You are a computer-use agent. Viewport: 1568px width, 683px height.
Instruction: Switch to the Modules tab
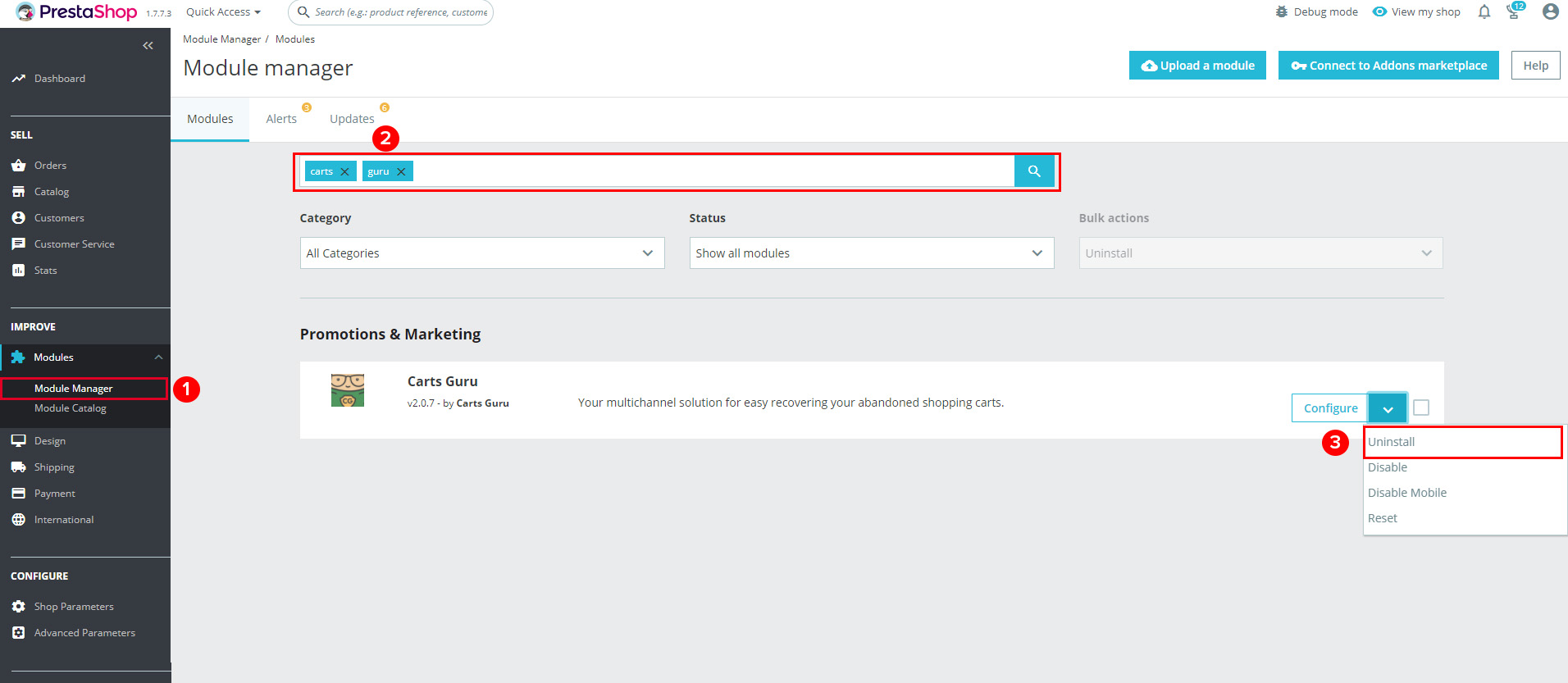[210, 119]
